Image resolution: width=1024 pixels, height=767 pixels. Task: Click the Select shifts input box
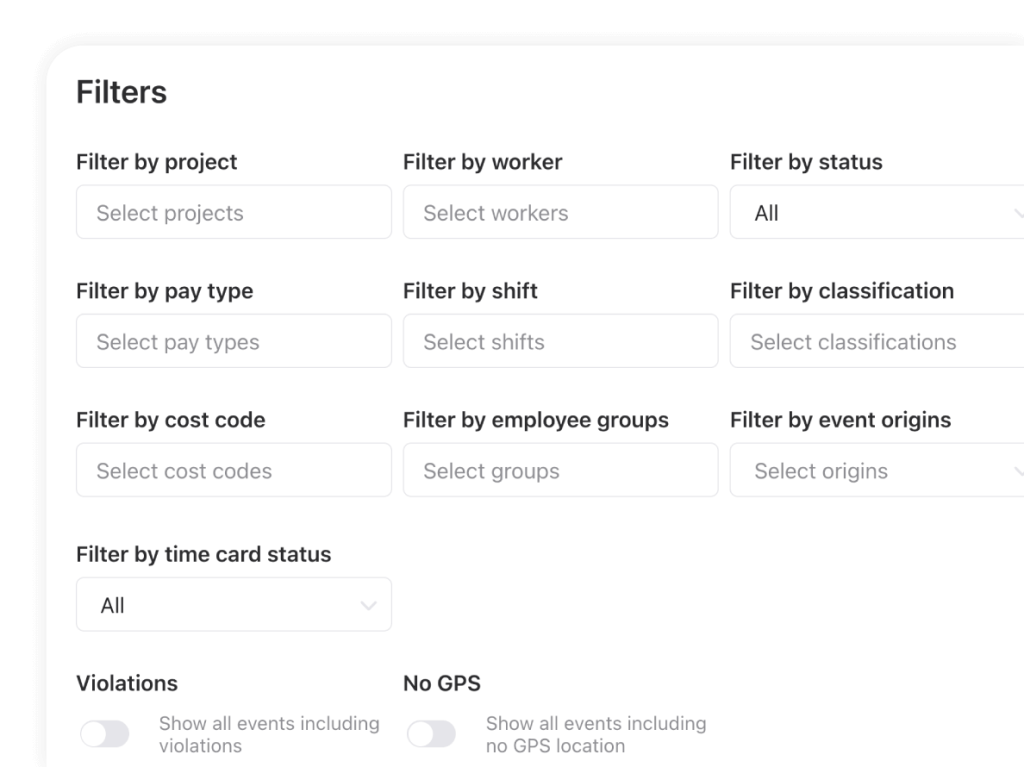click(560, 341)
